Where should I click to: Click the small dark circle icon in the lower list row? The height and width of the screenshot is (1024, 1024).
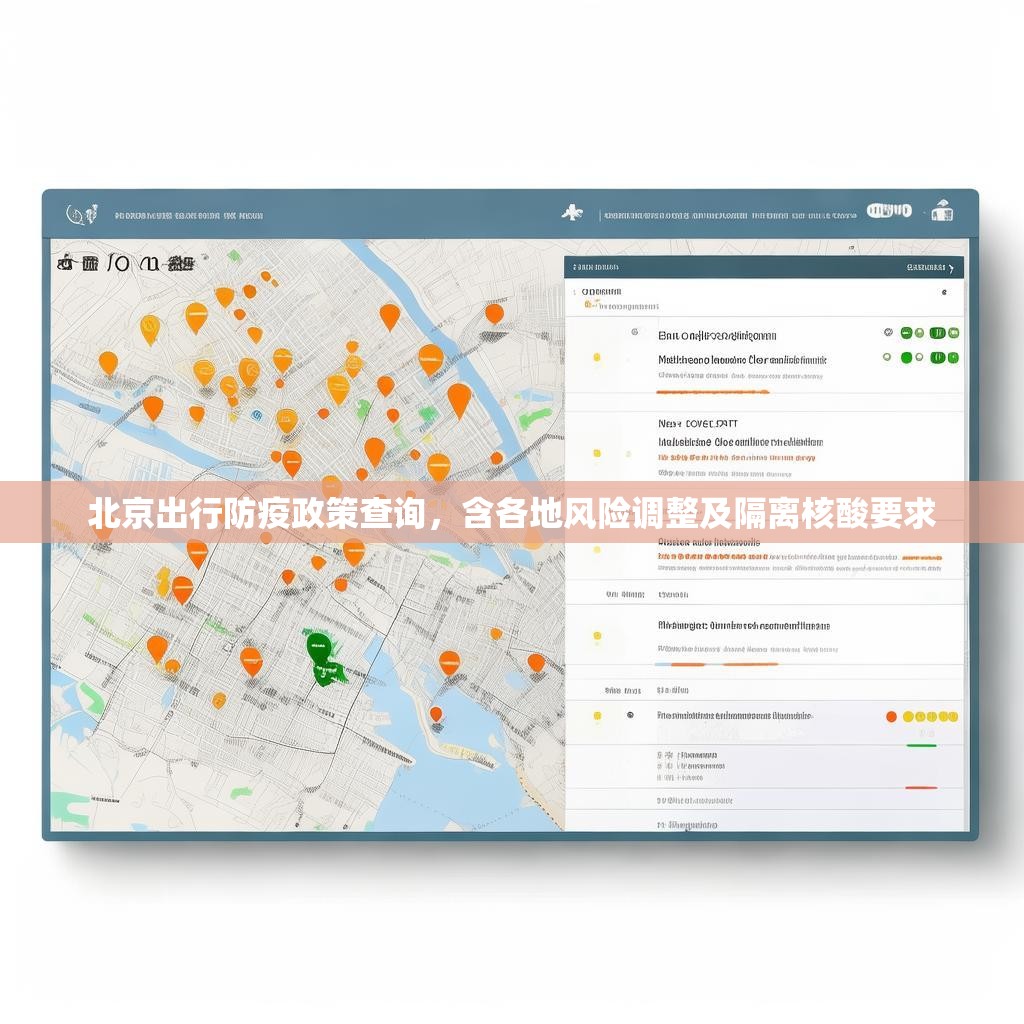tap(630, 716)
